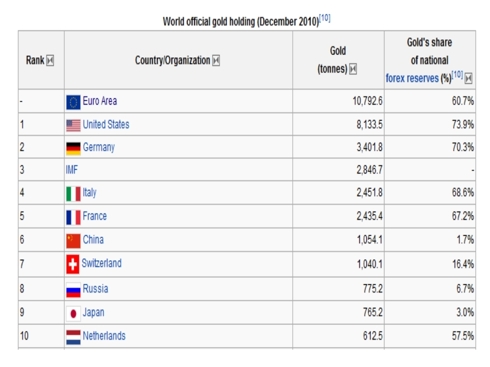Sort by Country/Organization column icon

click(x=216, y=60)
